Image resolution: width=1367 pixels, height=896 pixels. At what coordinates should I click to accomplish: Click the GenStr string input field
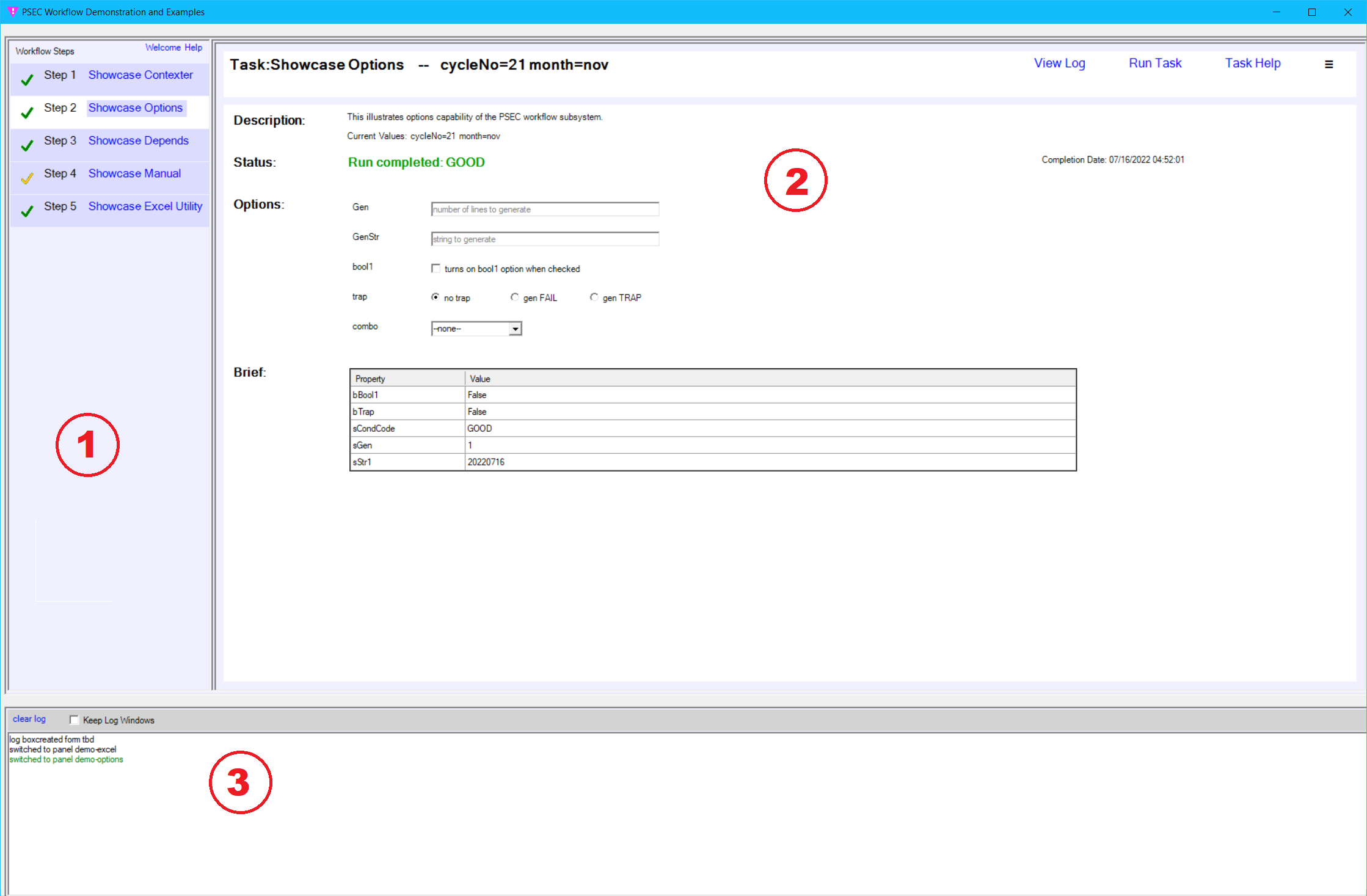point(544,239)
